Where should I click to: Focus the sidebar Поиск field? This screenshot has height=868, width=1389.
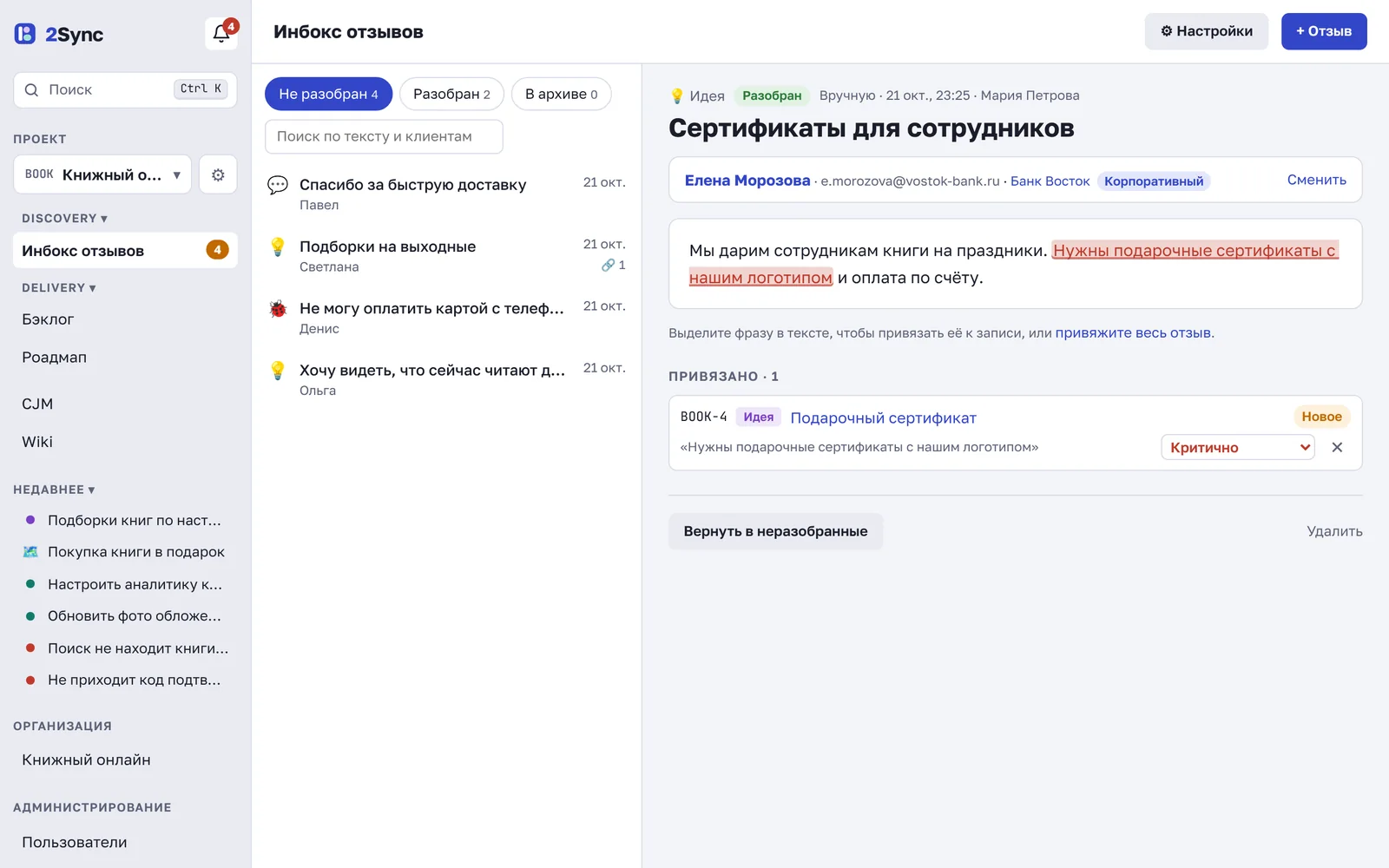pos(125,90)
